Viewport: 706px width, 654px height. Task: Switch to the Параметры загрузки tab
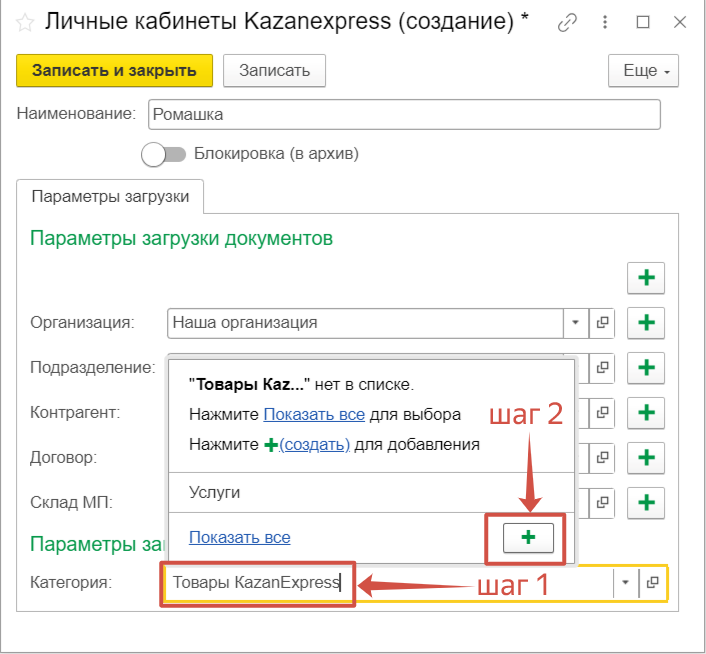click(110, 197)
